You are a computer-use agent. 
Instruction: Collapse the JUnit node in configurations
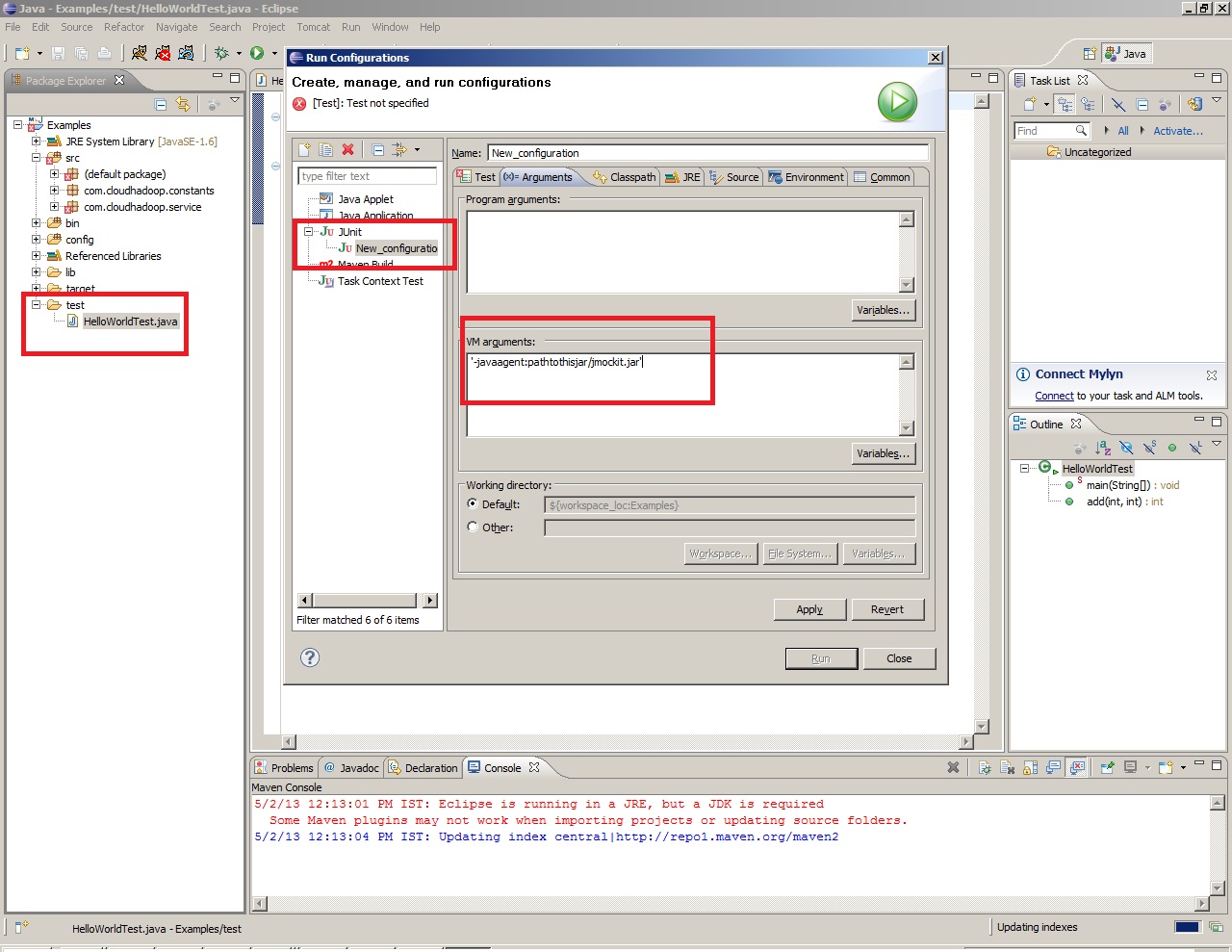click(x=309, y=232)
